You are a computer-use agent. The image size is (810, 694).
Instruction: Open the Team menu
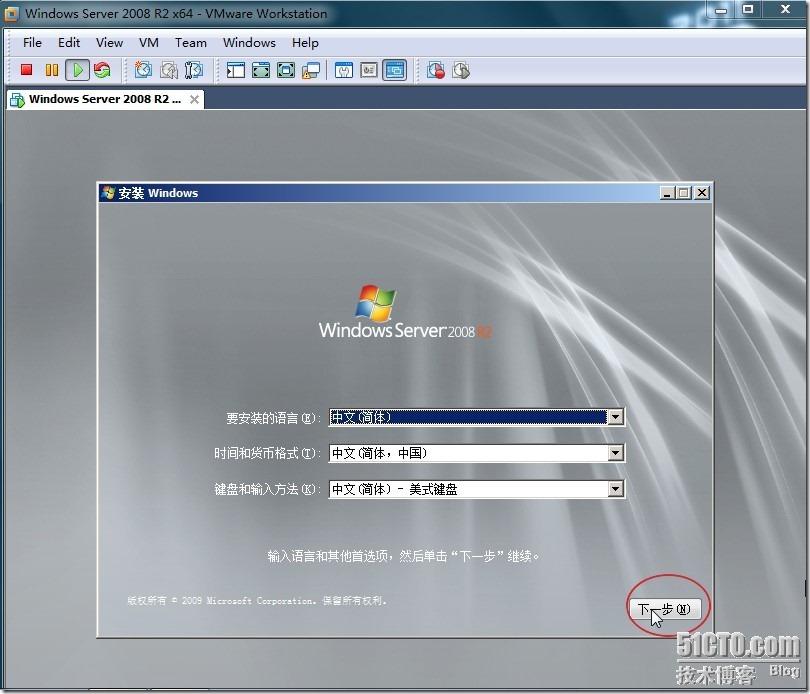pyautogui.click(x=191, y=43)
